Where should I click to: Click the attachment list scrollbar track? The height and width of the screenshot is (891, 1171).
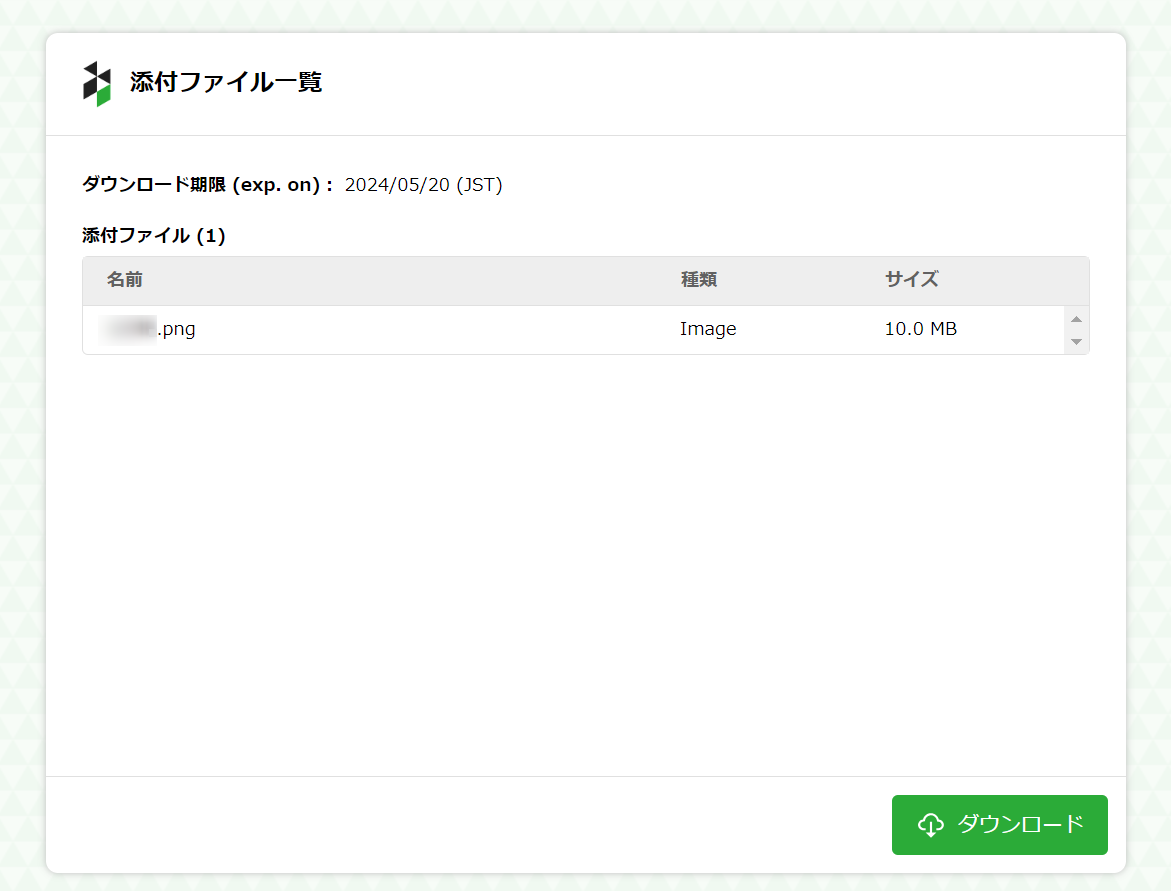coord(1076,331)
